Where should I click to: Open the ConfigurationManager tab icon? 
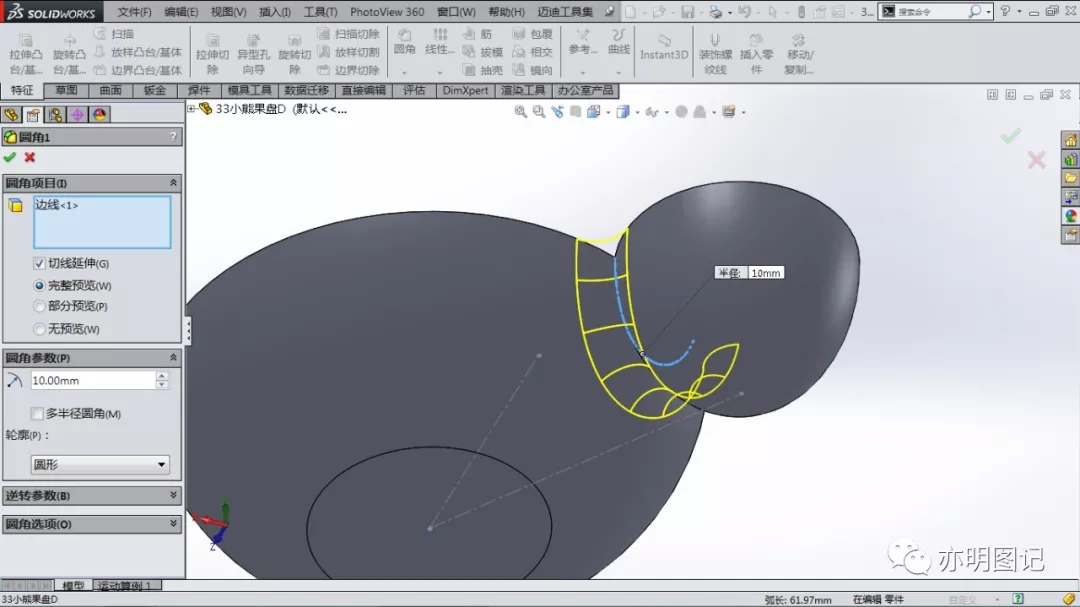coord(55,115)
